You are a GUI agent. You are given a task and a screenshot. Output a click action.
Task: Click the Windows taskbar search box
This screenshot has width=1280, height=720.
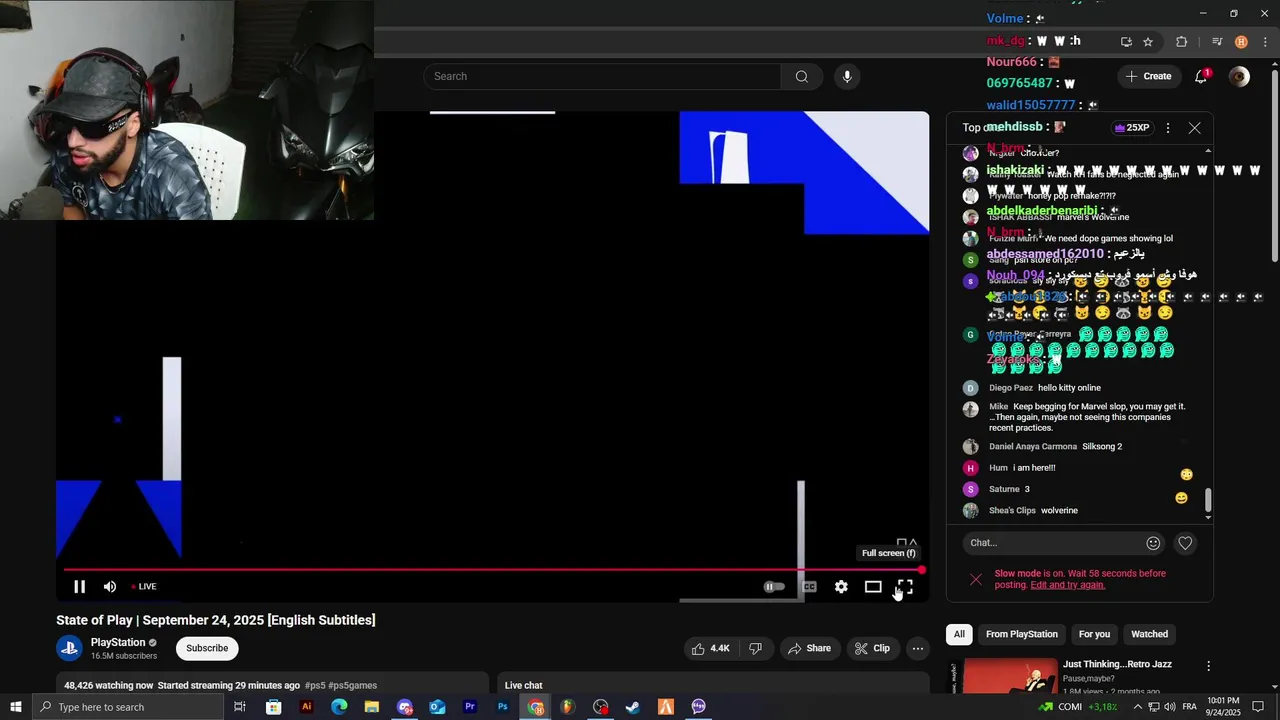[x=127, y=707]
